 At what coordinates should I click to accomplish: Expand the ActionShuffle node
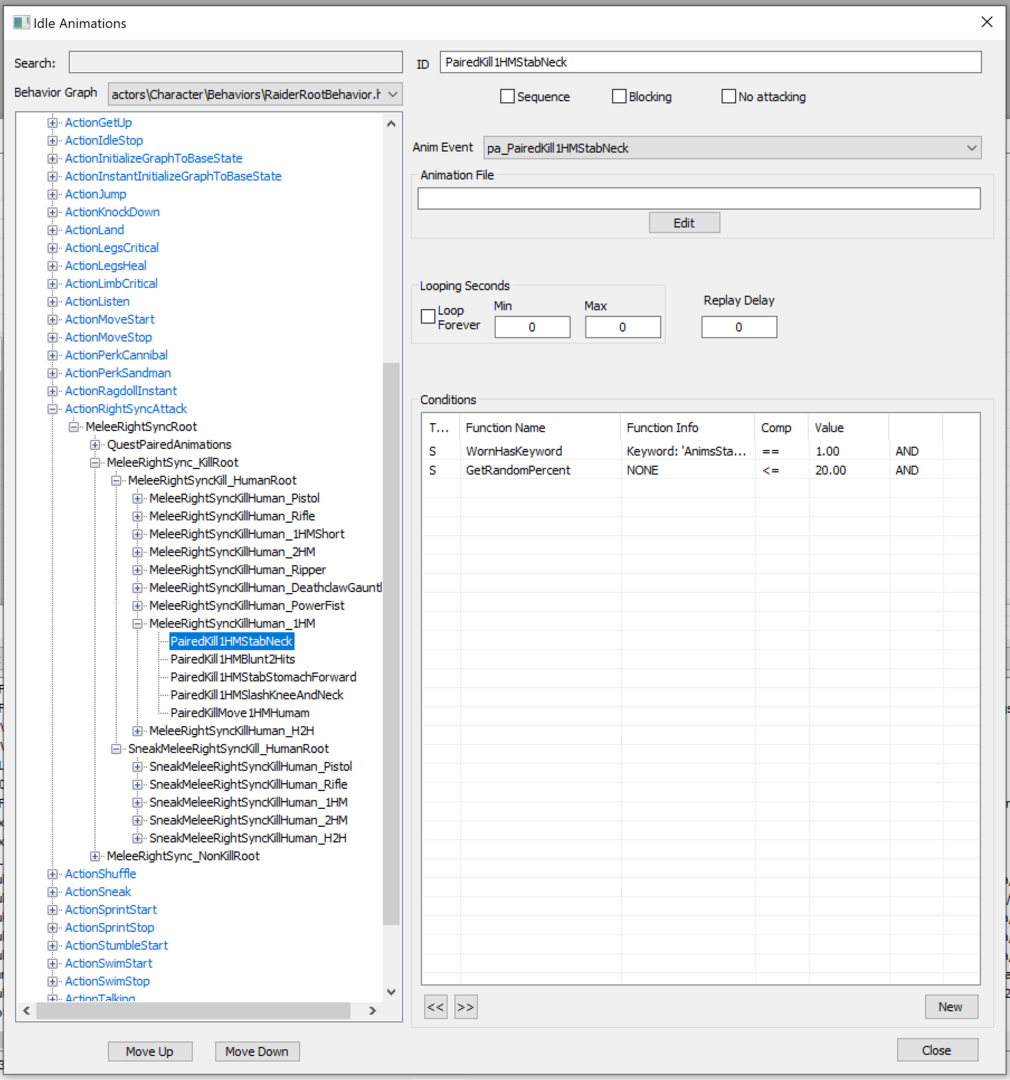point(52,875)
